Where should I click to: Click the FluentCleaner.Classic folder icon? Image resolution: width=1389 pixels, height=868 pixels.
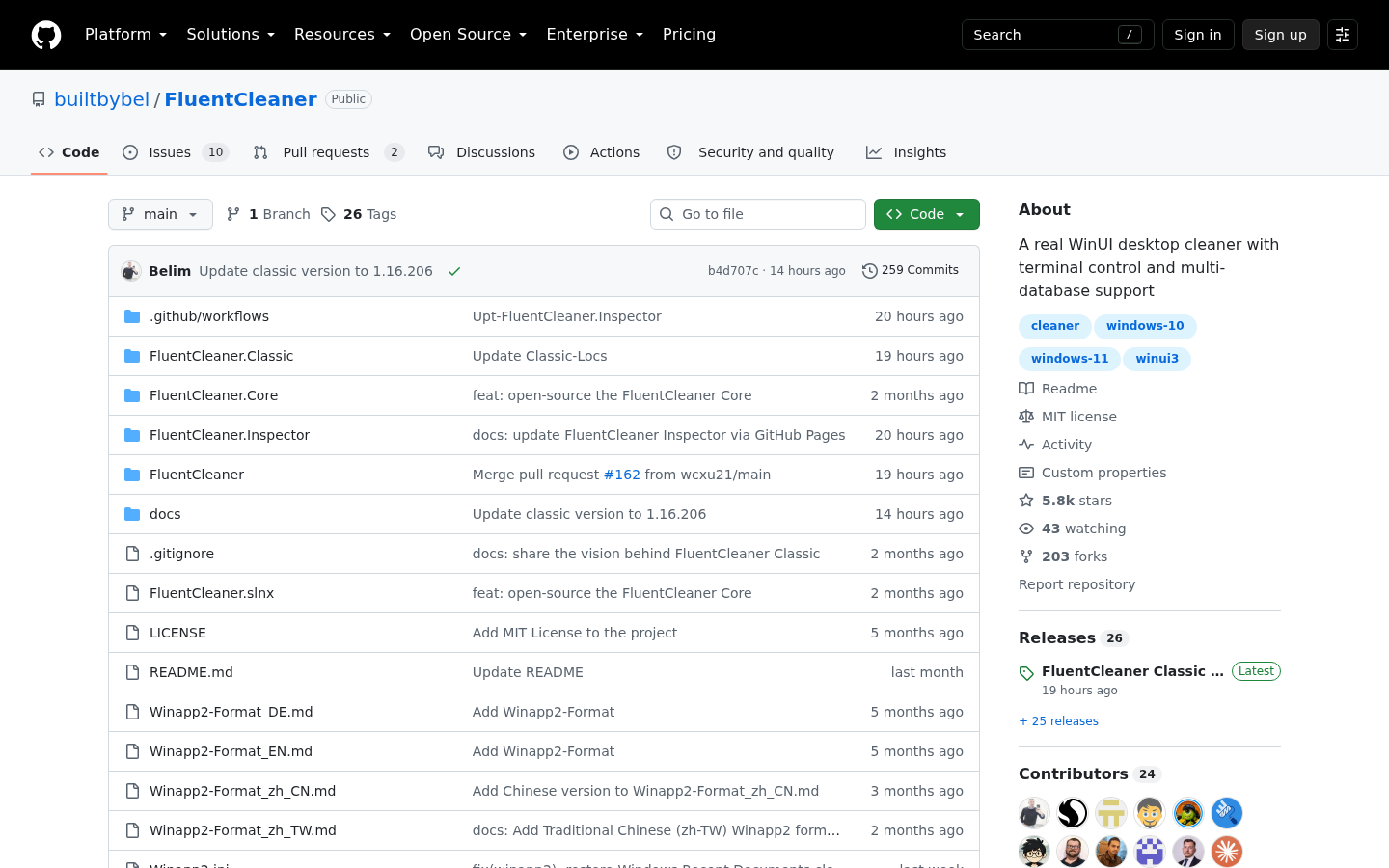(132, 356)
